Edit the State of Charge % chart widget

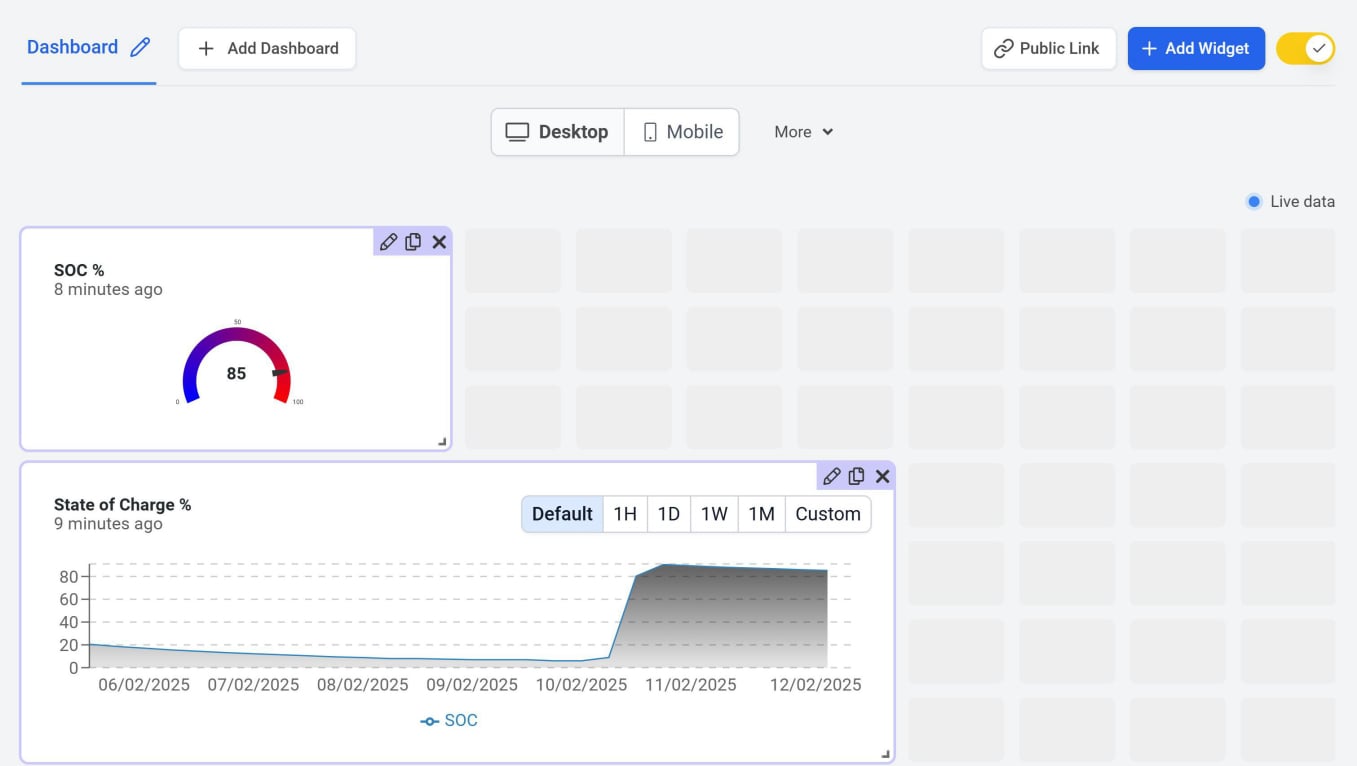tap(831, 477)
